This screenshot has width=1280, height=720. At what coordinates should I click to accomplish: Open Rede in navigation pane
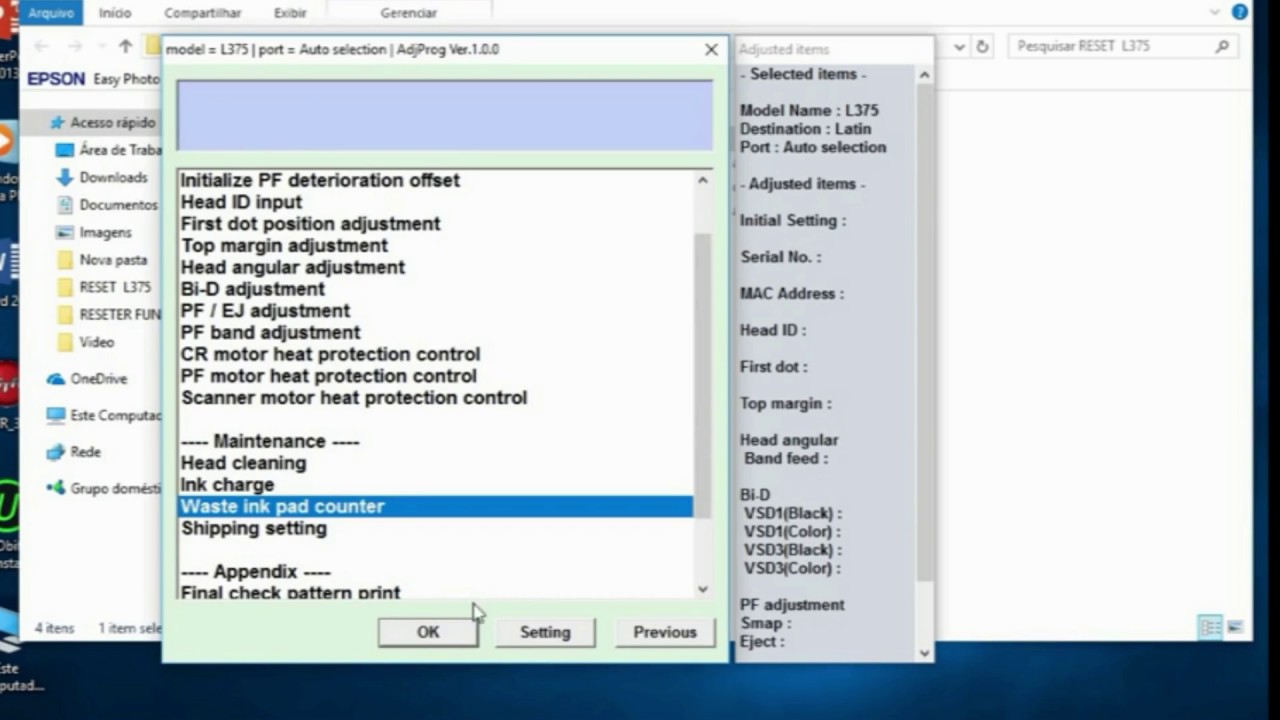point(74,452)
